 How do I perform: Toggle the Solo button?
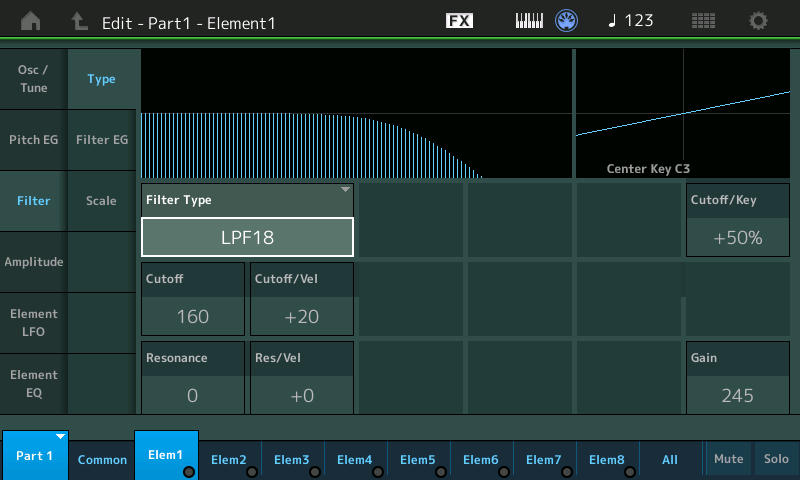[777, 459]
